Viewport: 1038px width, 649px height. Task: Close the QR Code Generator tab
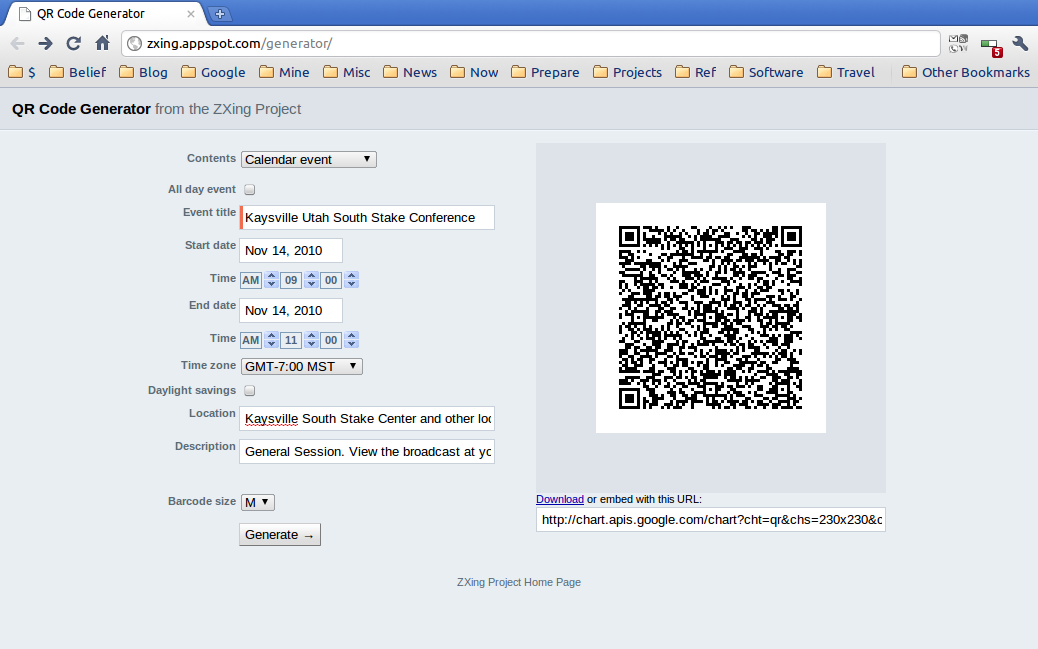pos(191,14)
